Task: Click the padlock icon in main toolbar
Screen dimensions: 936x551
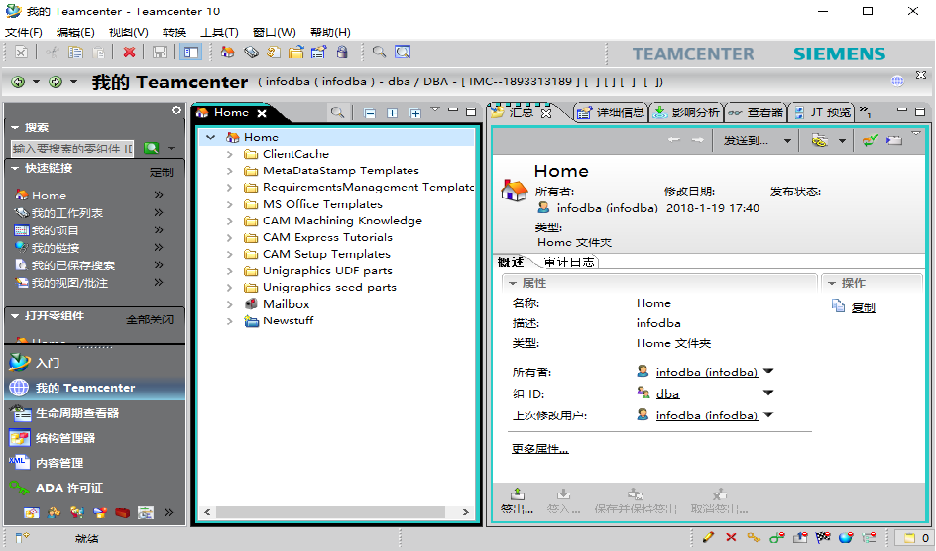Action: tap(342, 53)
